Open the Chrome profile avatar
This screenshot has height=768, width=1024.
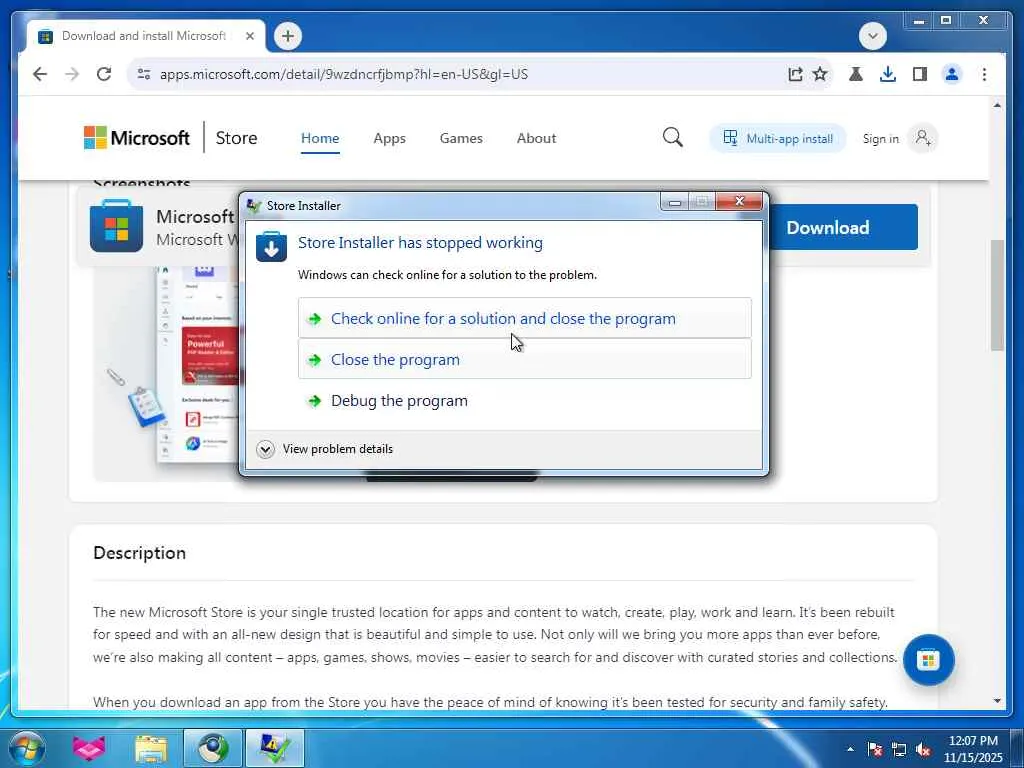(x=952, y=74)
